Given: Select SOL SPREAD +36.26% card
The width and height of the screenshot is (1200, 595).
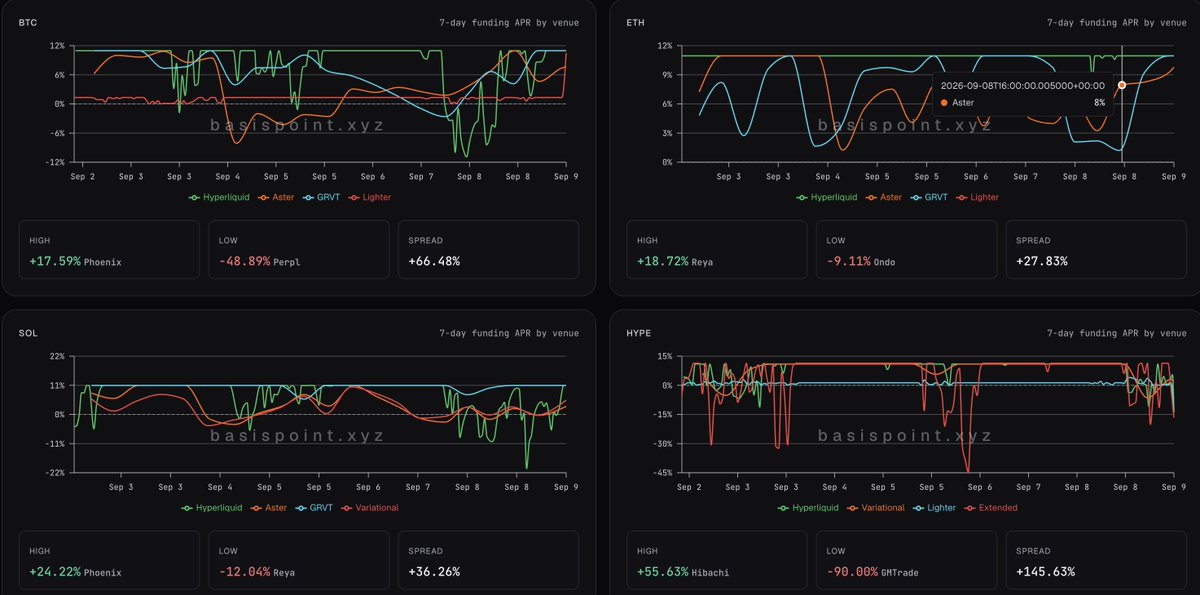Looking at the screenshot, I should click(488, 560).
